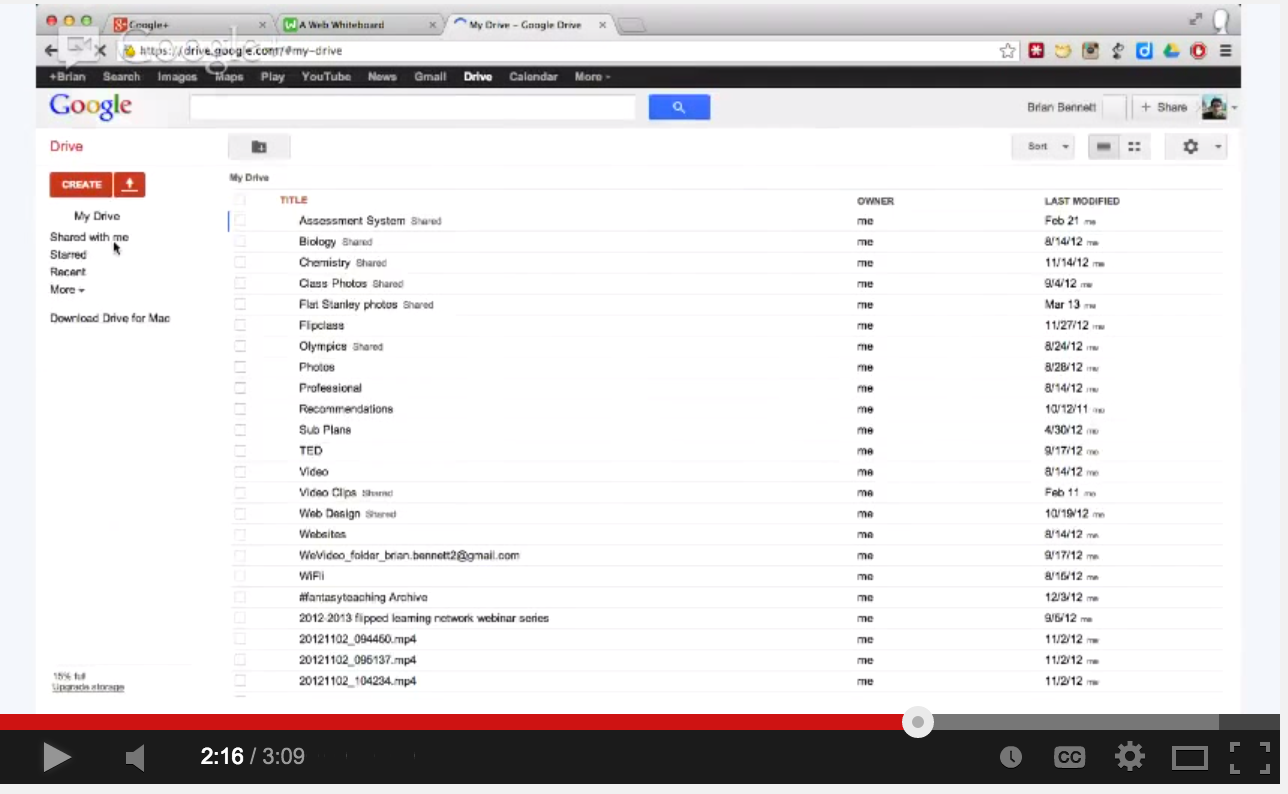The image size is (1288, 794).
Task: Check the TED folder checkbox
Action: click(240, 451)
